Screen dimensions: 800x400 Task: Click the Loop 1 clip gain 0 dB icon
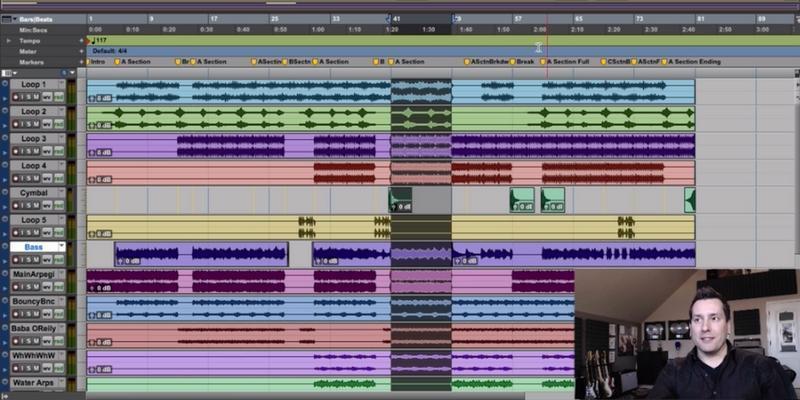point(101,98)
